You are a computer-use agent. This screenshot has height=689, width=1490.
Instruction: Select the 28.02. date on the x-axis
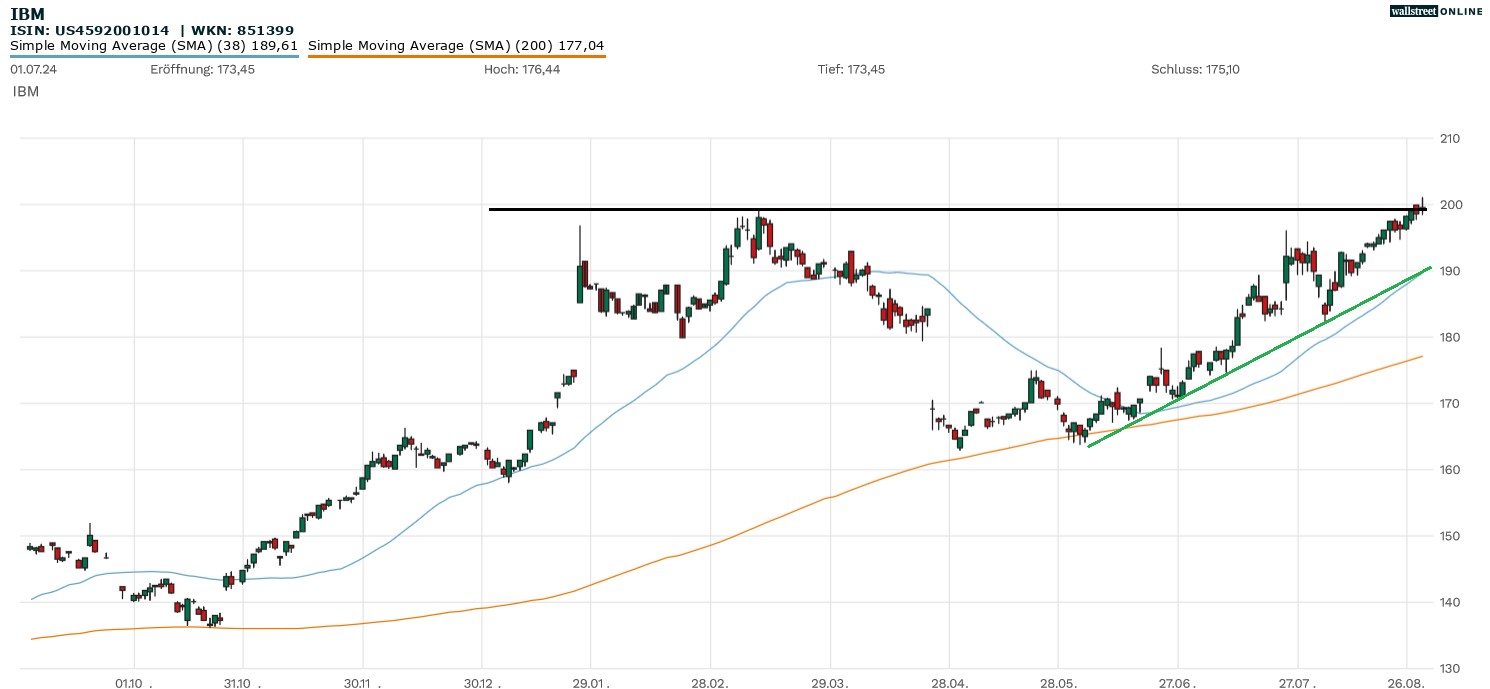[710, 682]
